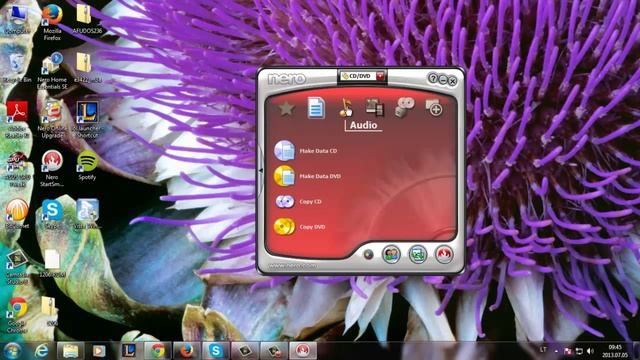Click the small color wheel button in Nero
Screen dimensions: 640x360
(x=368, y=255)
